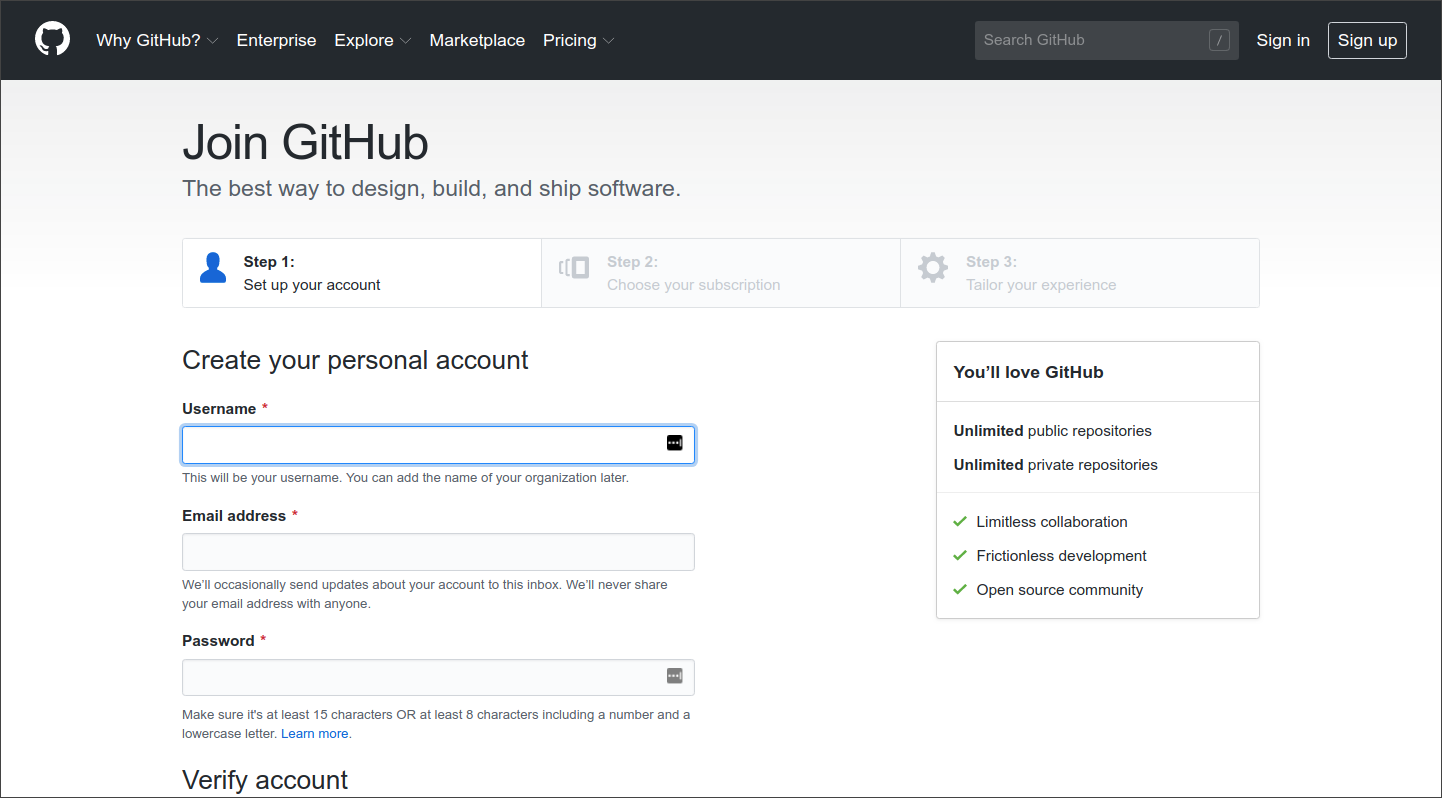
Task: Click the Step 2 subscription icon
Action: click(x=574, y=268)
